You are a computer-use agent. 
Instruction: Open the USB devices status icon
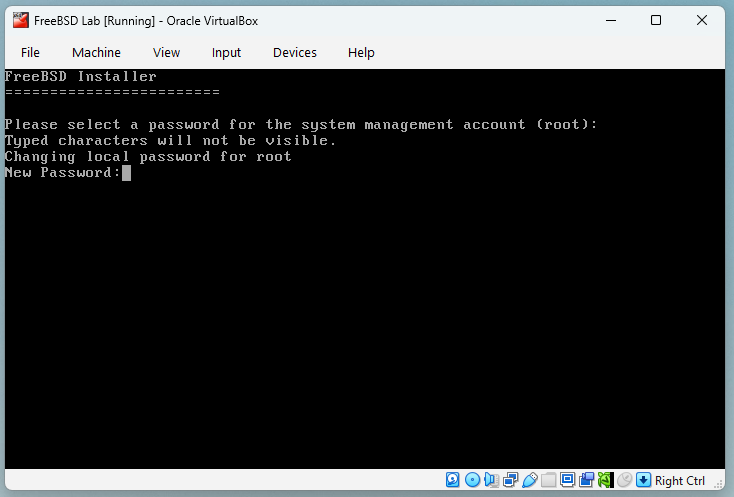click(x=530, y=480)
